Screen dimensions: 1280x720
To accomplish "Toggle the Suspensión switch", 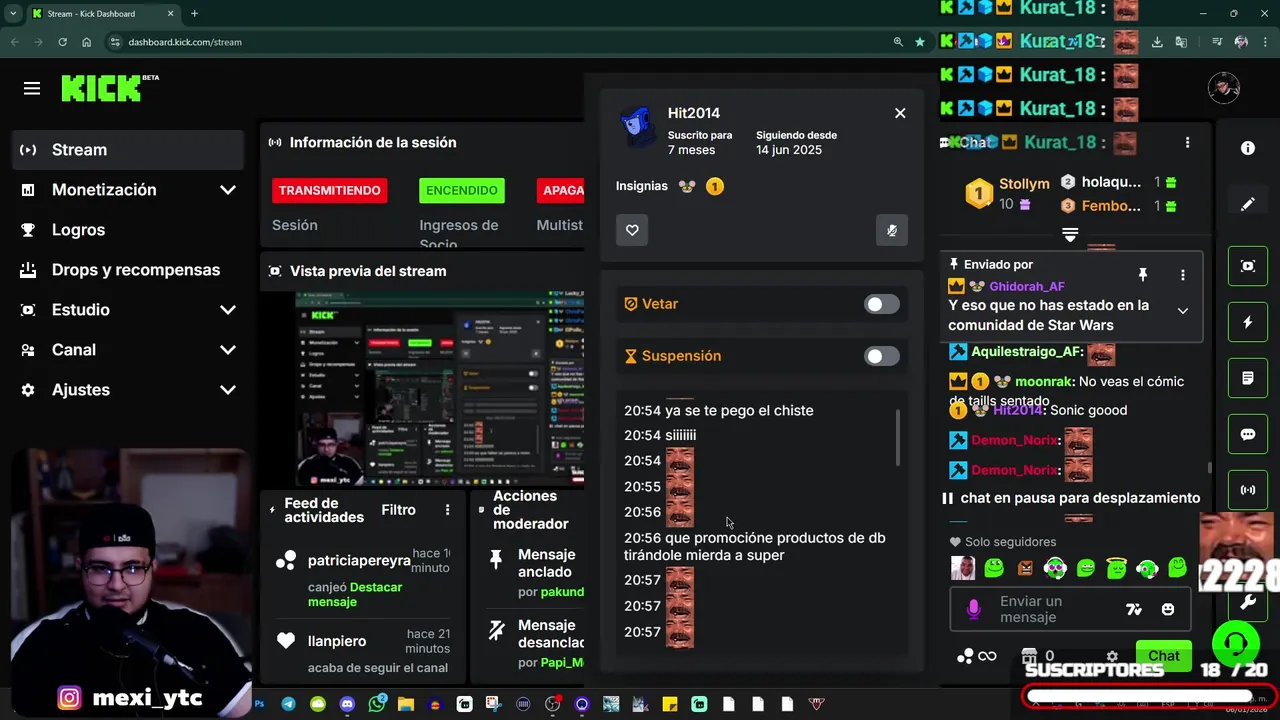I will tap(881, 356).
